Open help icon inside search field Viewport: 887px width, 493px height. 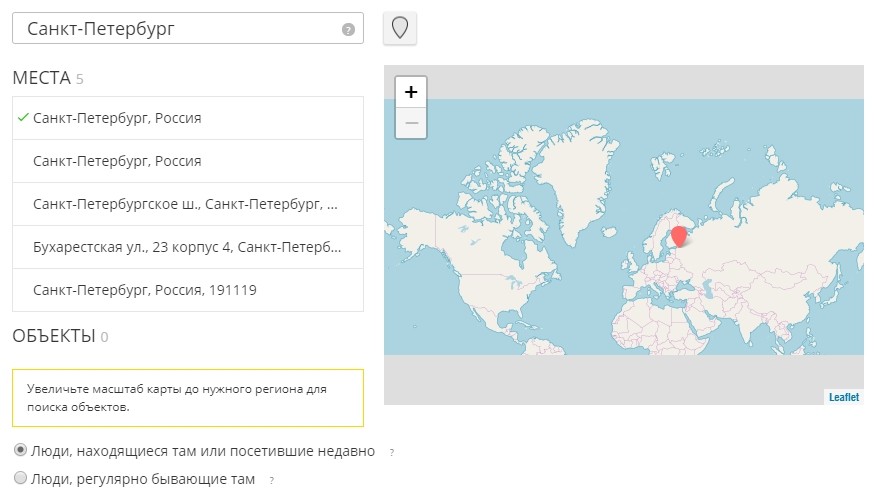tap(348, 29)
